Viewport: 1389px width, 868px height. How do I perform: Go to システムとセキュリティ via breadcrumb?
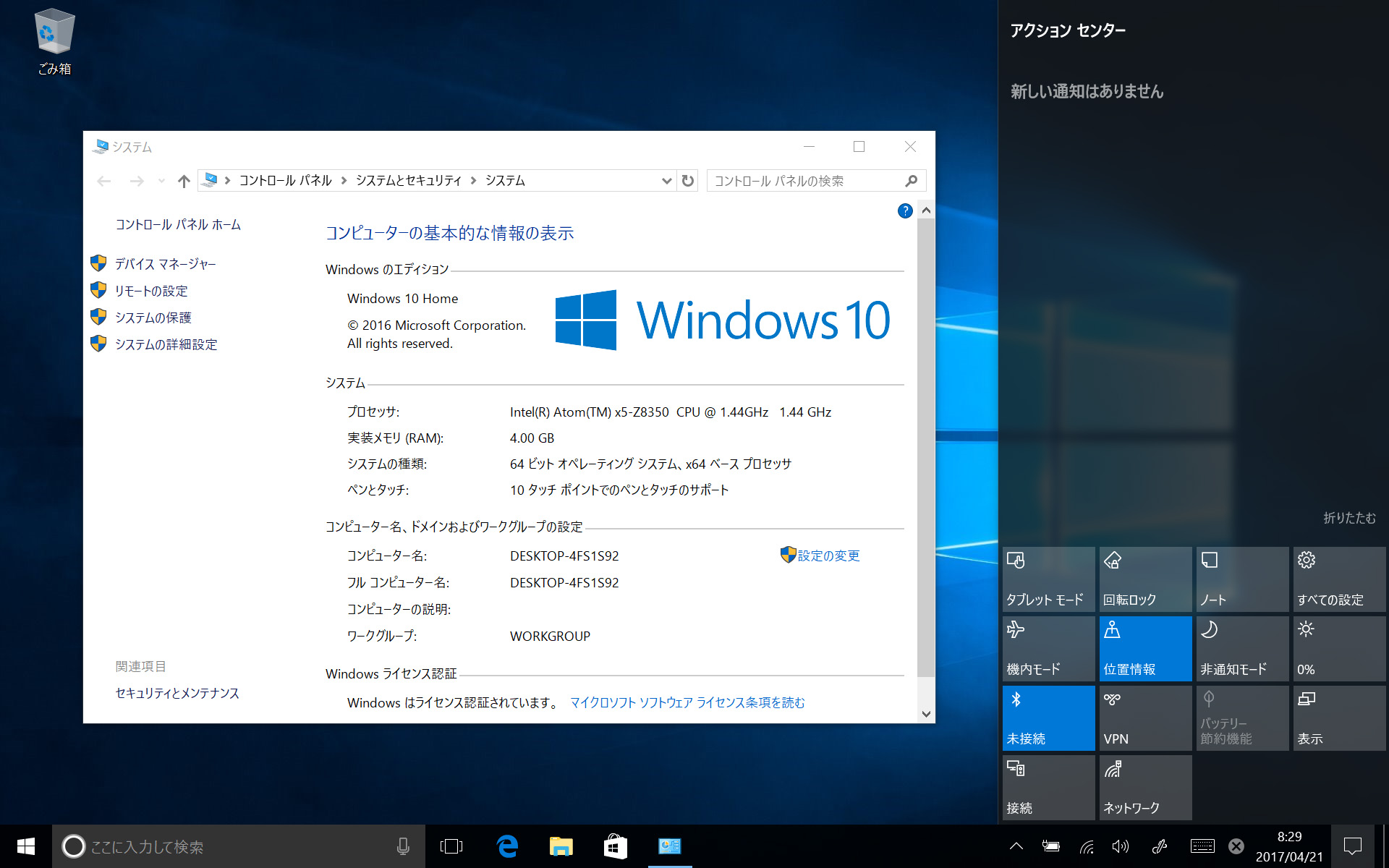(x=409, y=180)
